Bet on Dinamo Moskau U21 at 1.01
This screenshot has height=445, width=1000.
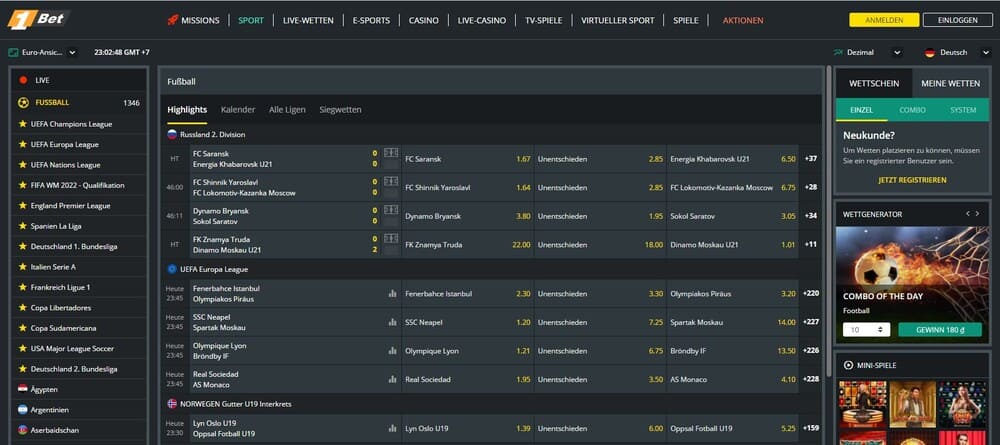(732, 245)
